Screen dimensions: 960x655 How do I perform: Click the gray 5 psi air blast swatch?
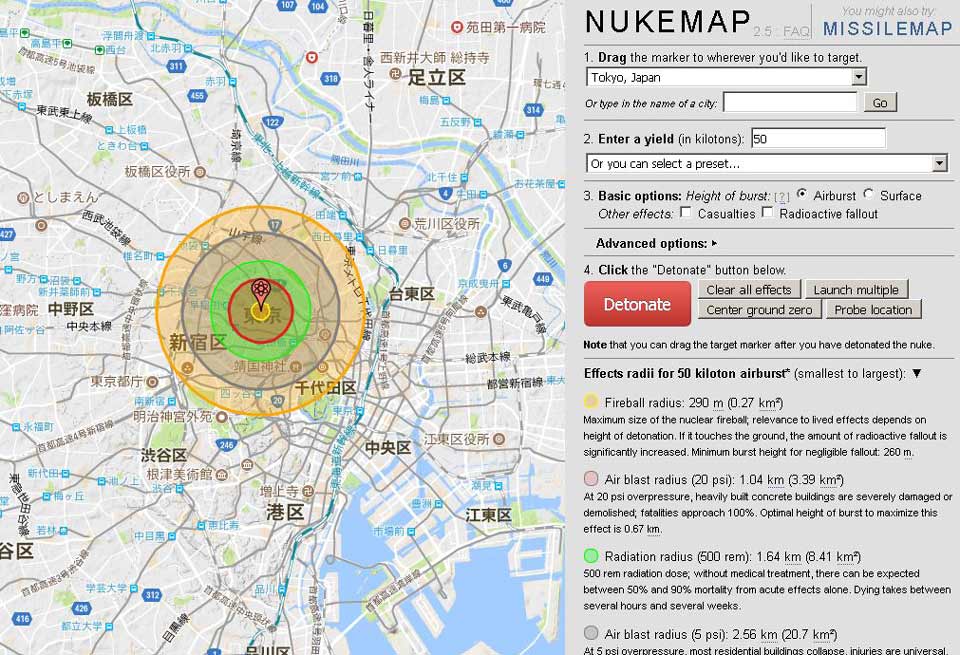(x=591, y=633)
